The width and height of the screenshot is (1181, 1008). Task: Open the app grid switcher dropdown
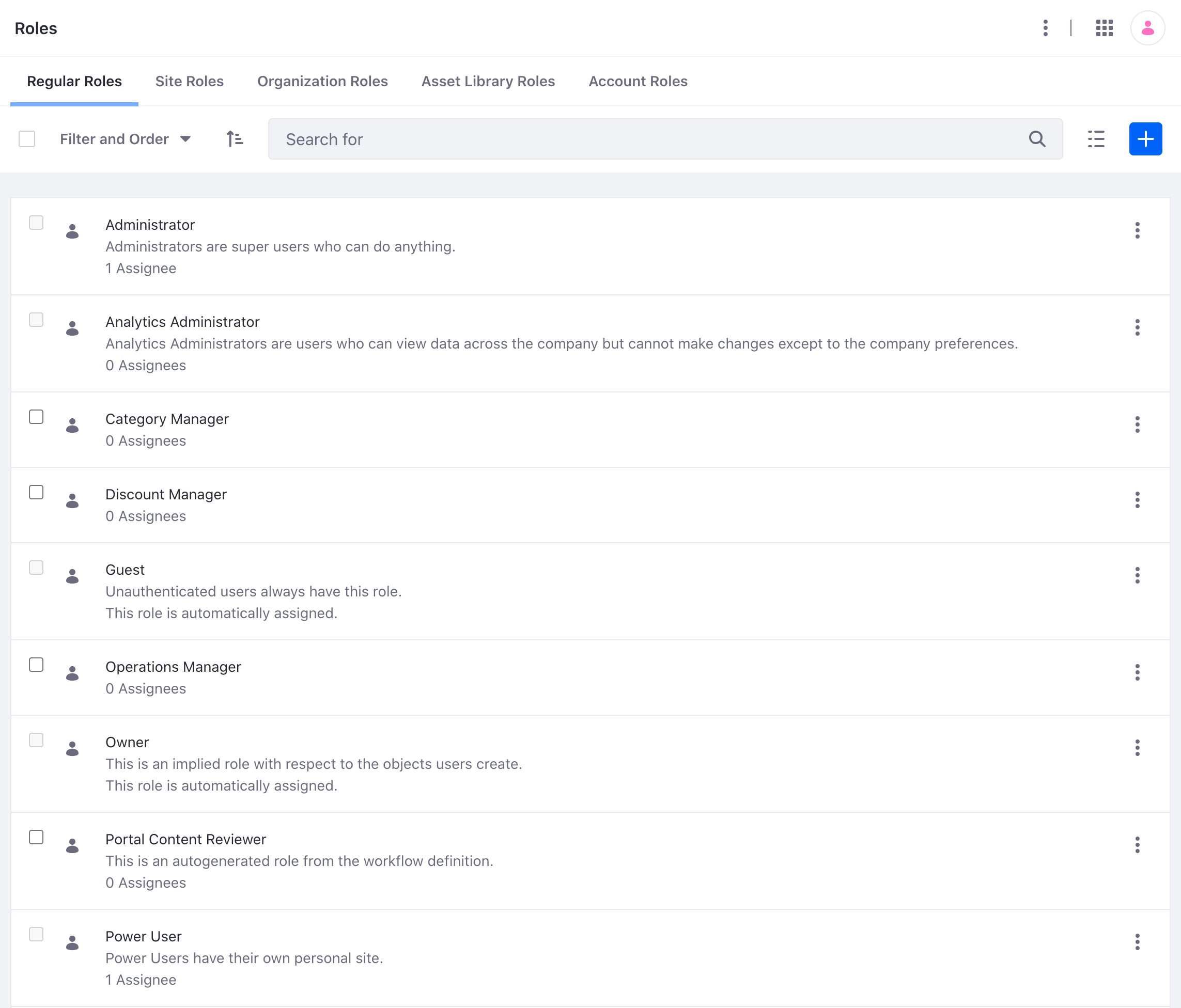1103,28
